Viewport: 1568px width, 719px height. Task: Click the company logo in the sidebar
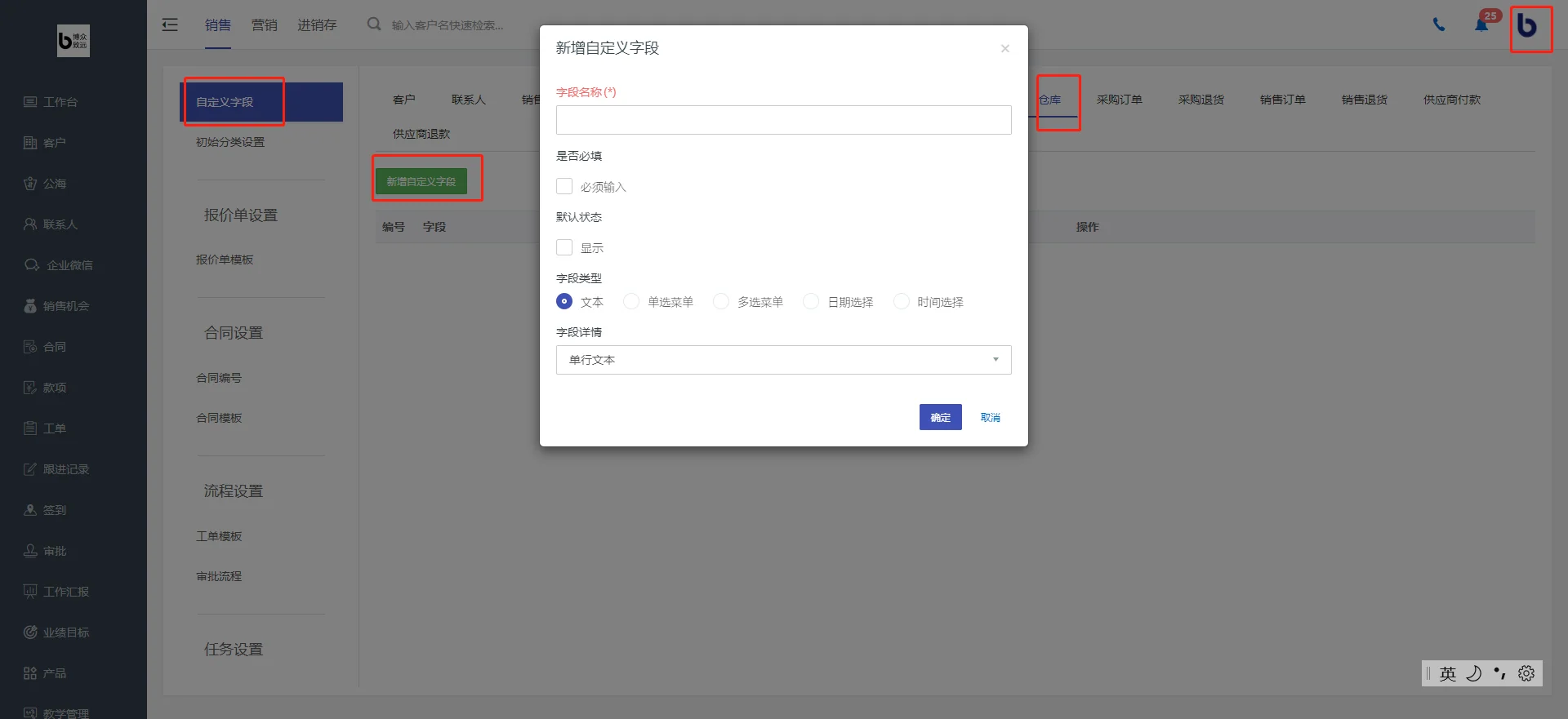pos(73,40)
